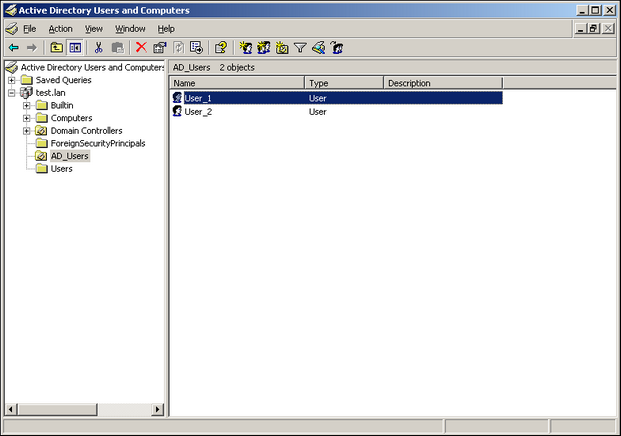Expand the Builtin folder node
Image resolution: width=621 pixels, height=436 pixels.
point(27,105)
